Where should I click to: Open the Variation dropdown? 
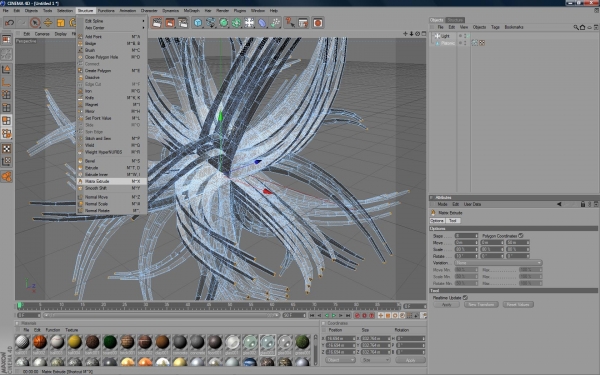(498, 263)
